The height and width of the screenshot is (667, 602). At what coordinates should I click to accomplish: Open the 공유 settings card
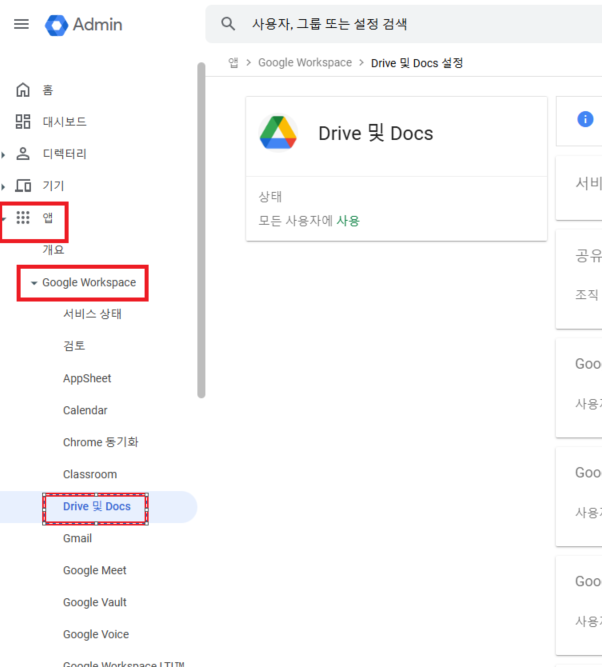pyautogui.click(x=579, y=279)
